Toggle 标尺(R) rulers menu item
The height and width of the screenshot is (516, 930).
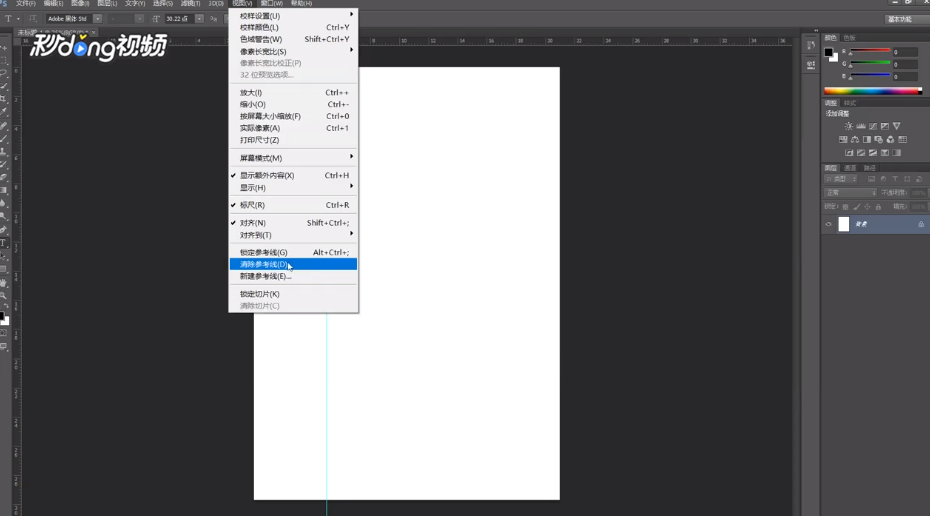point(293,205)
